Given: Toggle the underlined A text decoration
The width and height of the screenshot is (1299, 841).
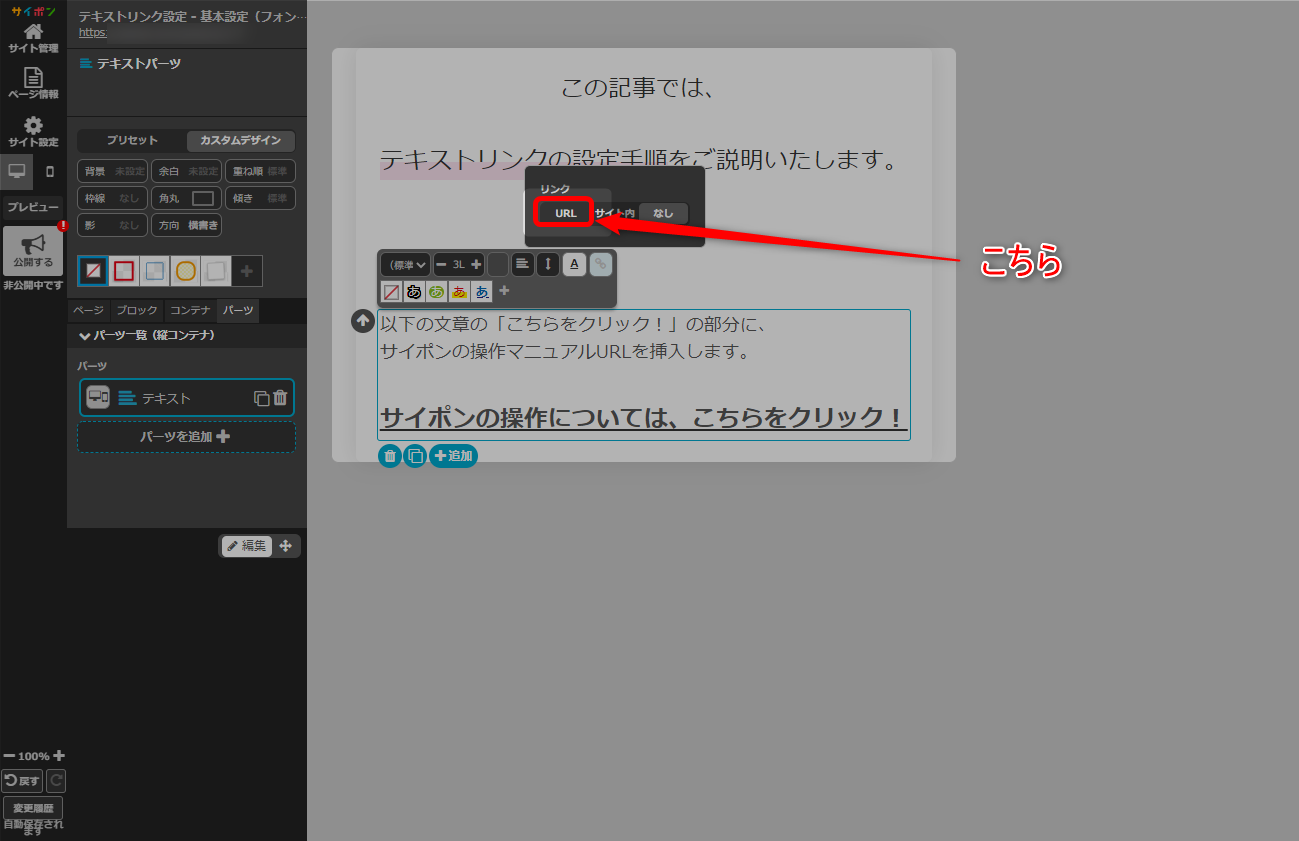Looking at the screenshot, I should [574, 265].
